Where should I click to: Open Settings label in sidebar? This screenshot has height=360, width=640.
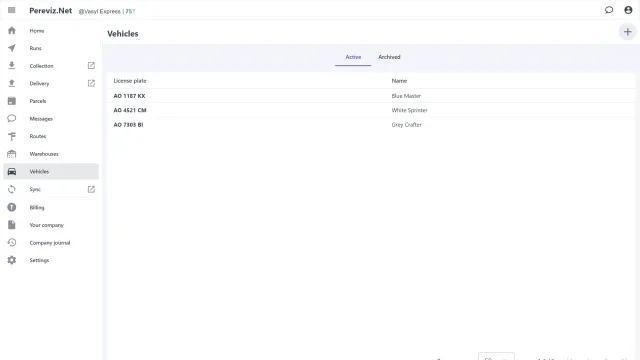[39, 260]
